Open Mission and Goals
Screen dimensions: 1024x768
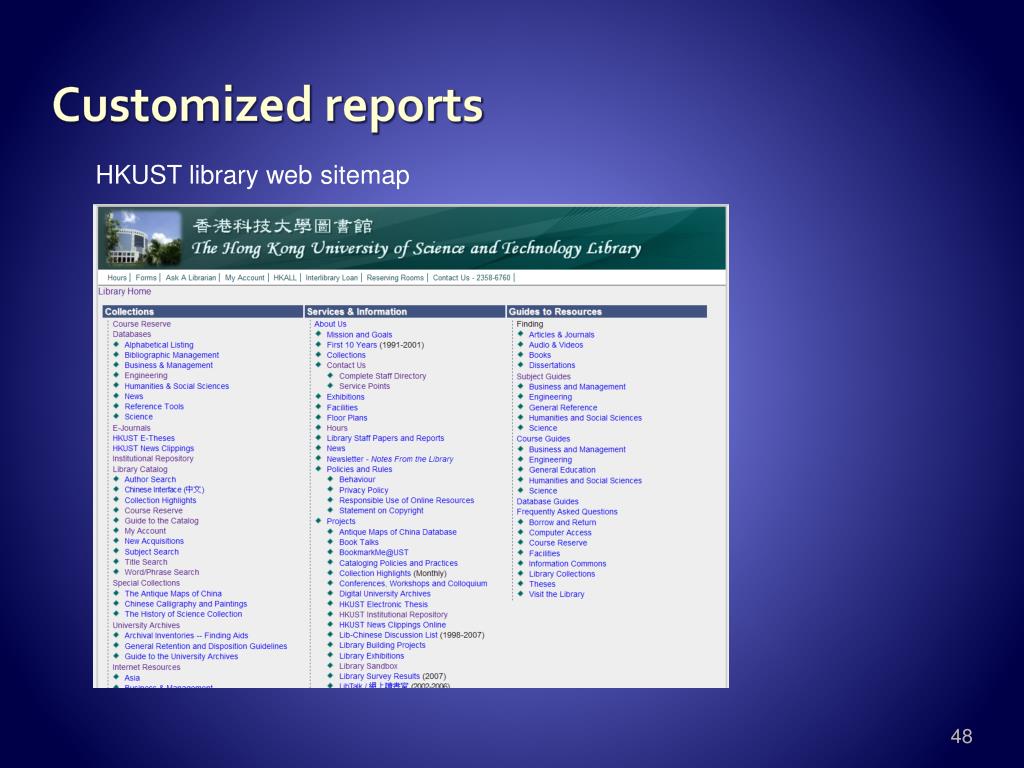click(x=359, y=334)
